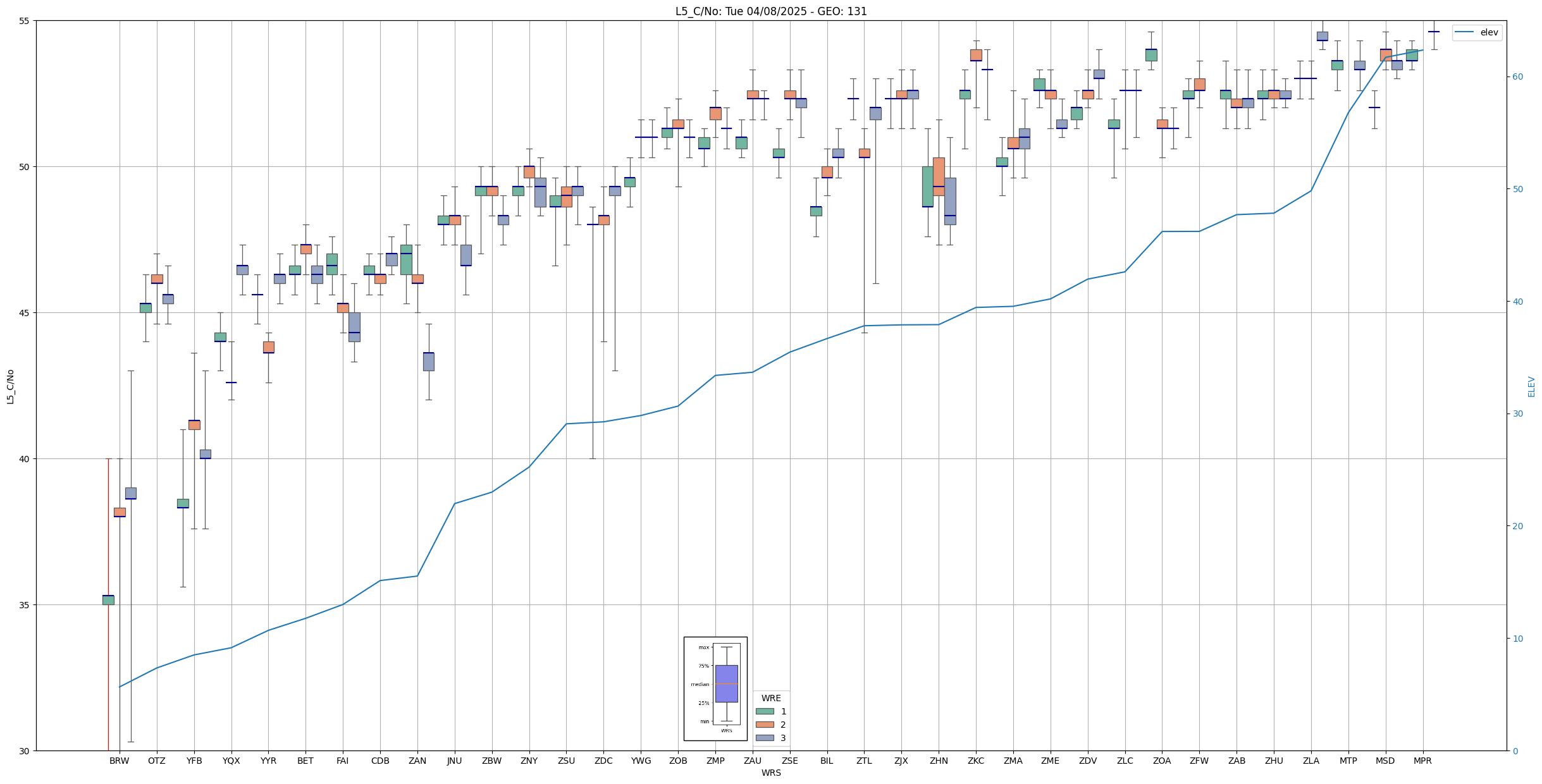The width and height of the screenshot is (1542, 784).
Task: Click the 55 tick on left axis
Action: coord(25,21)
